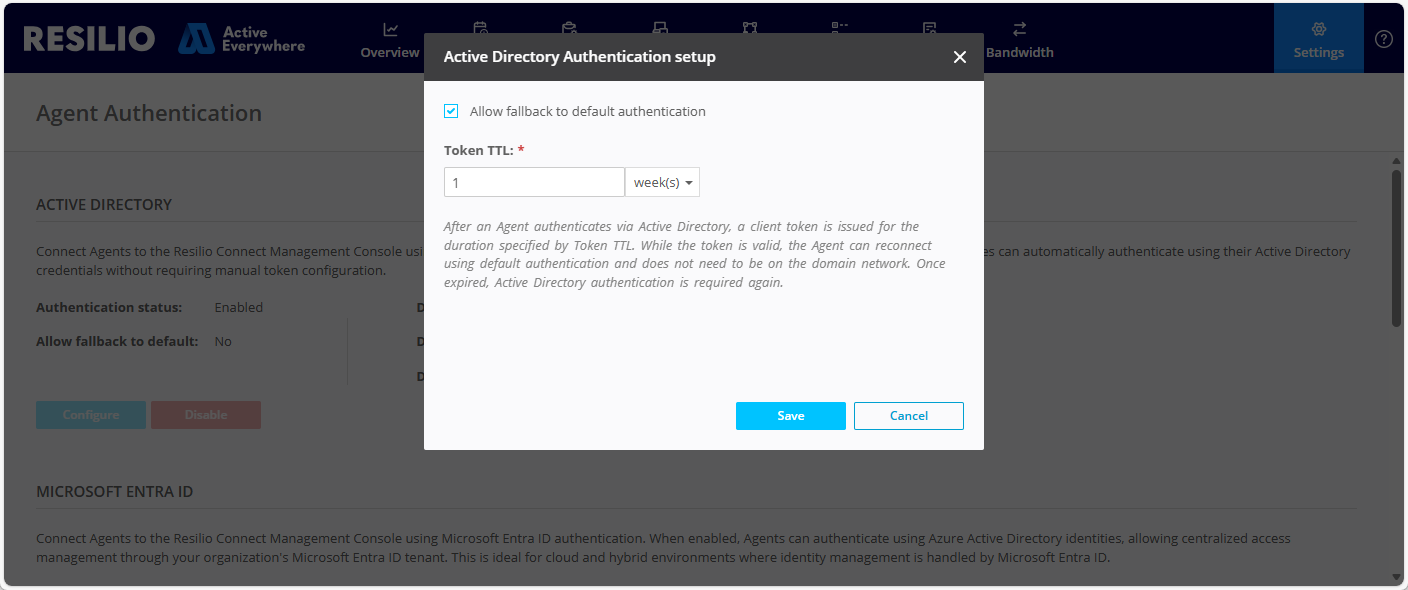Click the help question mark icon
This screenshot has width=1408, height=590.
[x=1384, y=39]
